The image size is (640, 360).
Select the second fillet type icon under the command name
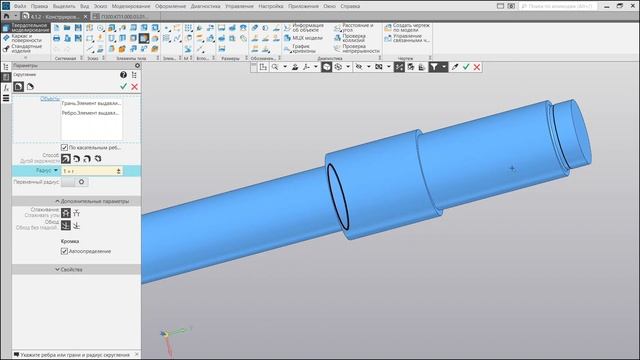click(30, 87)
